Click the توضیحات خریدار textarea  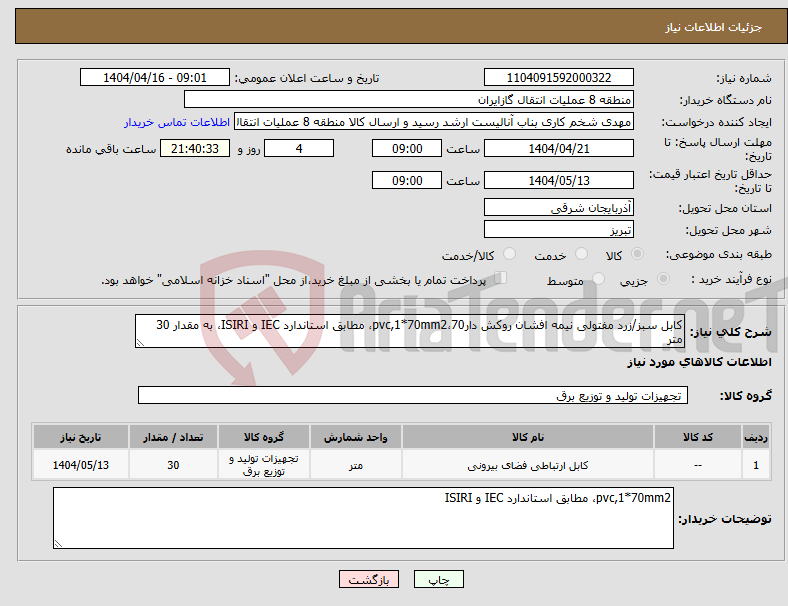tap(363, 518)
